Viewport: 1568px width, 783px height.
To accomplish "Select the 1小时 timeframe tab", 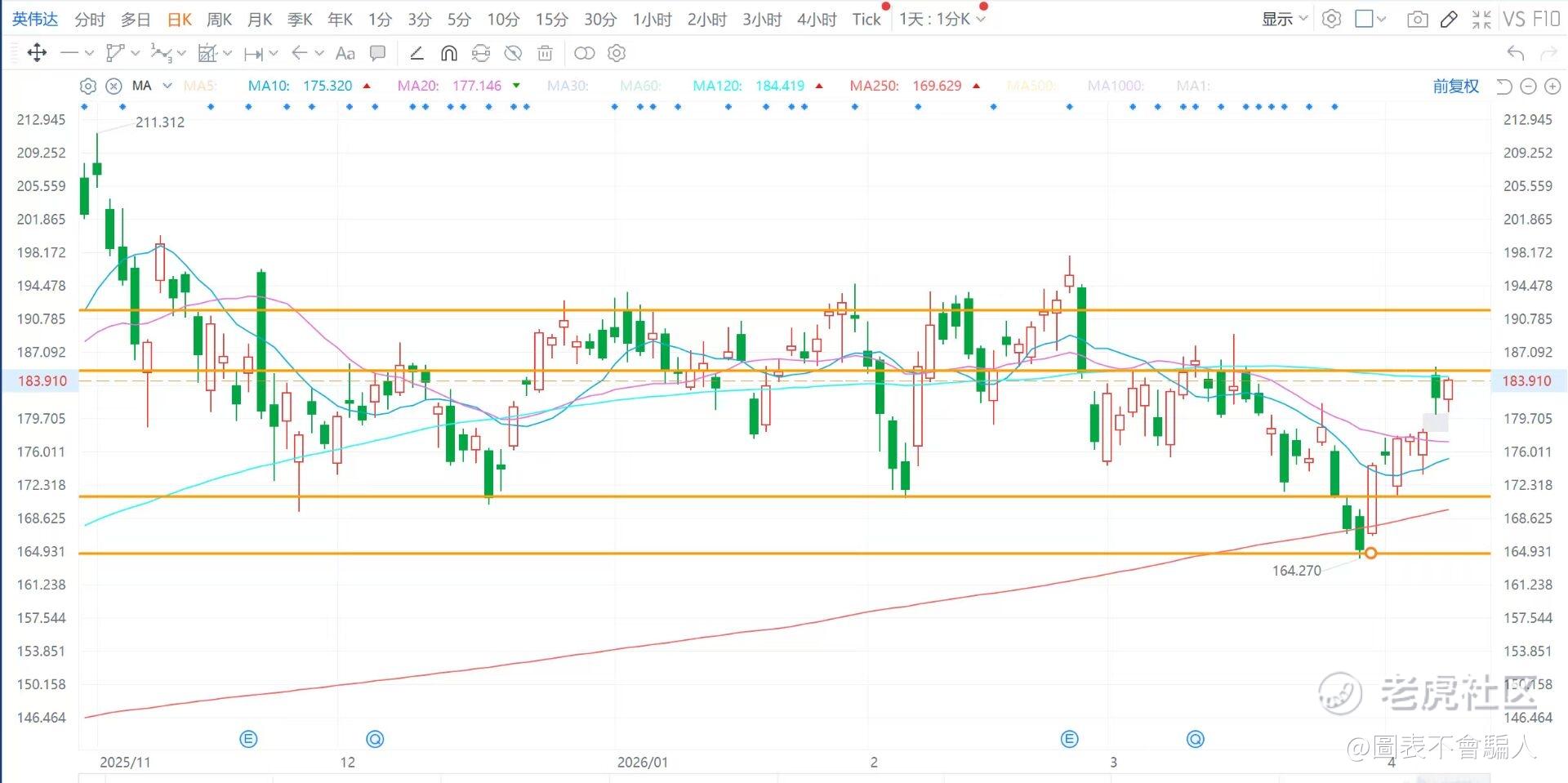I will click(652, 19).
